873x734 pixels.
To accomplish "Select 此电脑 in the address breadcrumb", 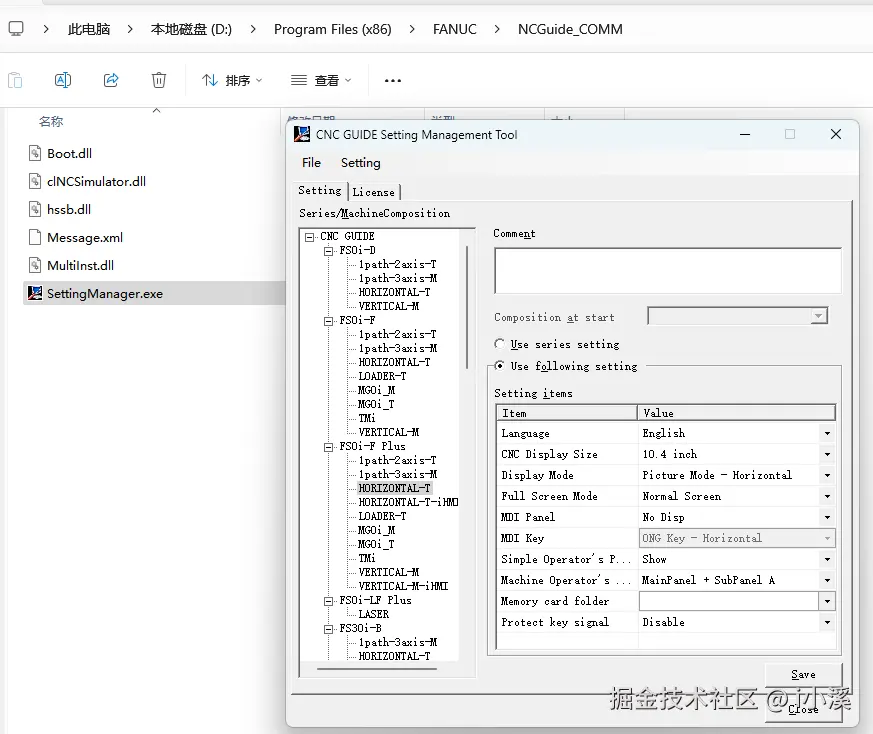I will (x=89, y=29).
